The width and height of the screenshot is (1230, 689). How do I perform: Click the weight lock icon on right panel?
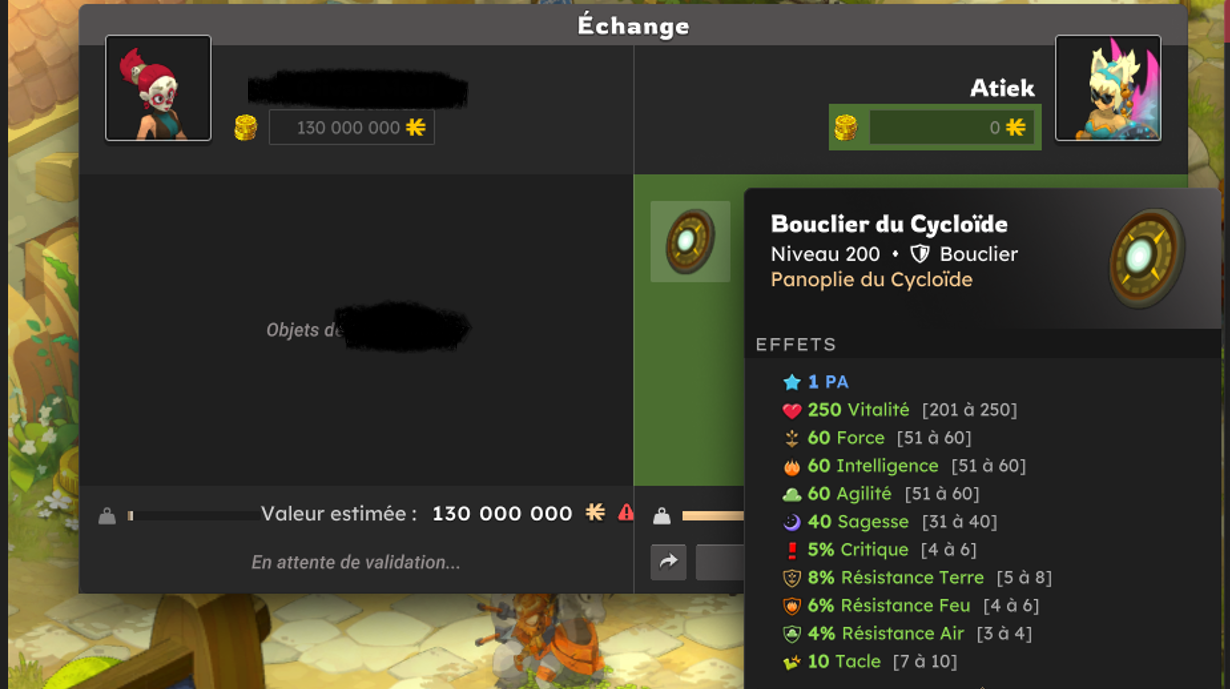(662, 516)
